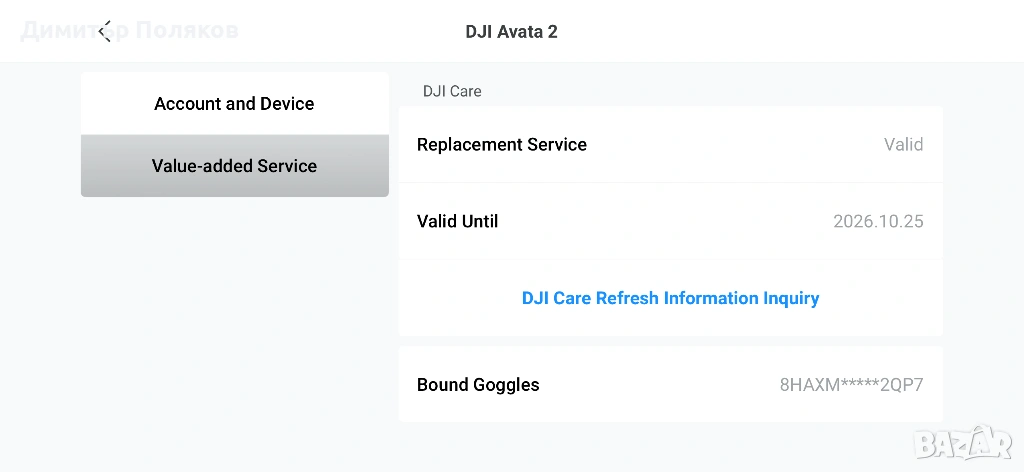Screen dimensions: 1024x472
Task: Click the 2026.10.25 expiry date
Action: pos(878,221)
